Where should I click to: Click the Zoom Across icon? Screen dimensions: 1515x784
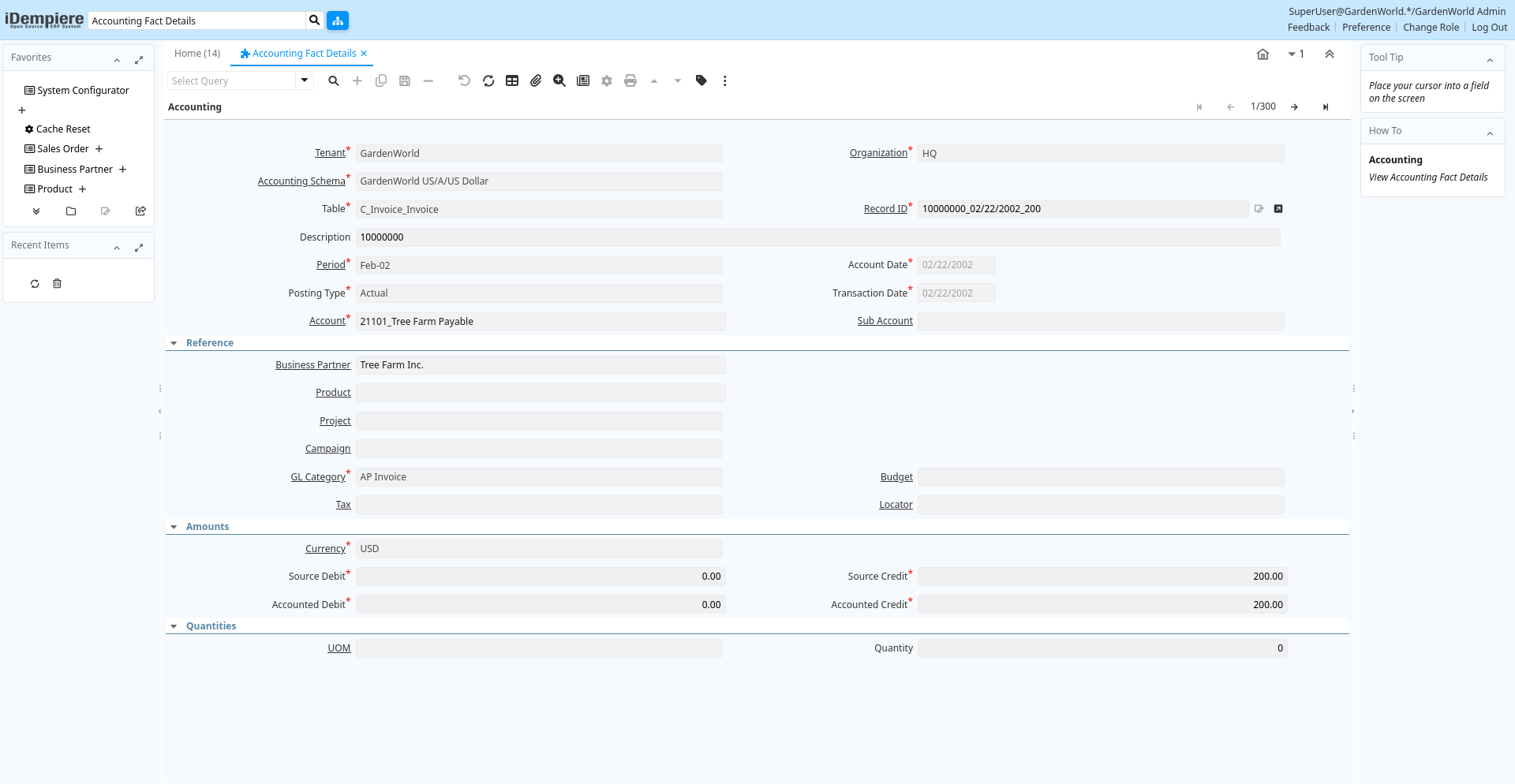coord(559,80)
